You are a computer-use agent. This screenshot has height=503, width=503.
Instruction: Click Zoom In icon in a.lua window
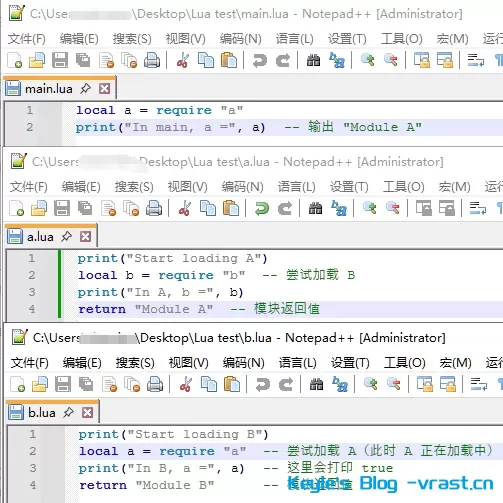tap(370, 208)
